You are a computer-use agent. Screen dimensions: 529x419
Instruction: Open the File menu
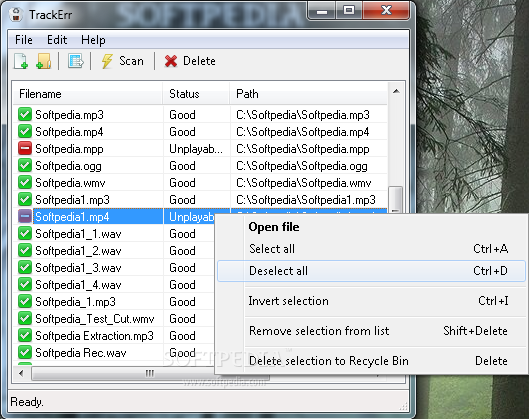pyautogui.click(x=24, y=40)
